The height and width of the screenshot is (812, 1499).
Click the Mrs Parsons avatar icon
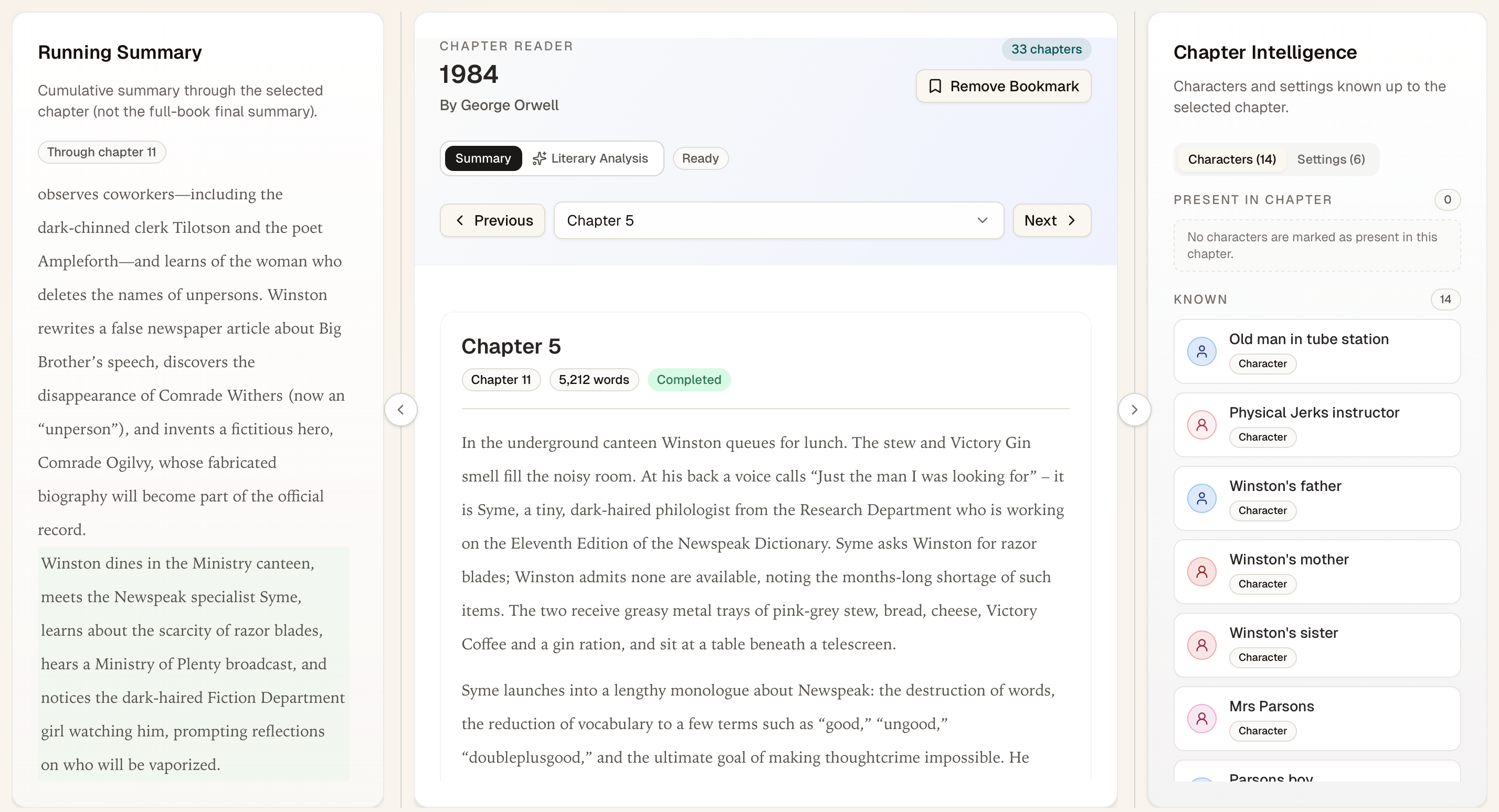point(1202,719)
